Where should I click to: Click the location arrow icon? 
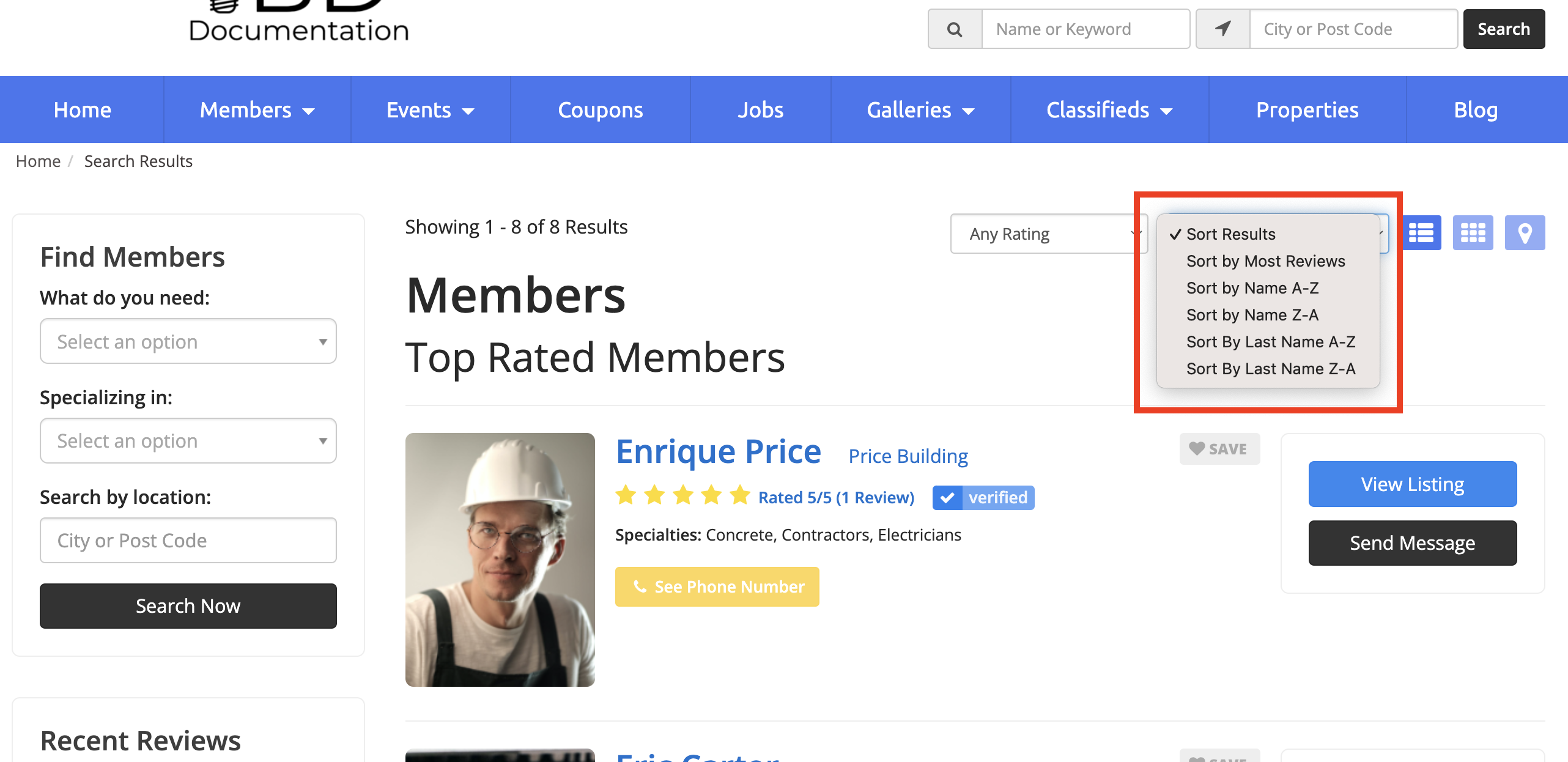click(x=1222, y=29)
